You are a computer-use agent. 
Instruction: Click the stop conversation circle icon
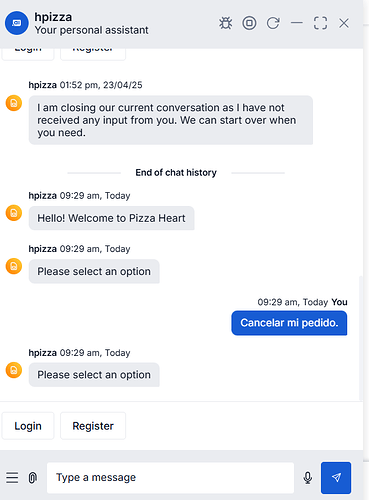249,23
